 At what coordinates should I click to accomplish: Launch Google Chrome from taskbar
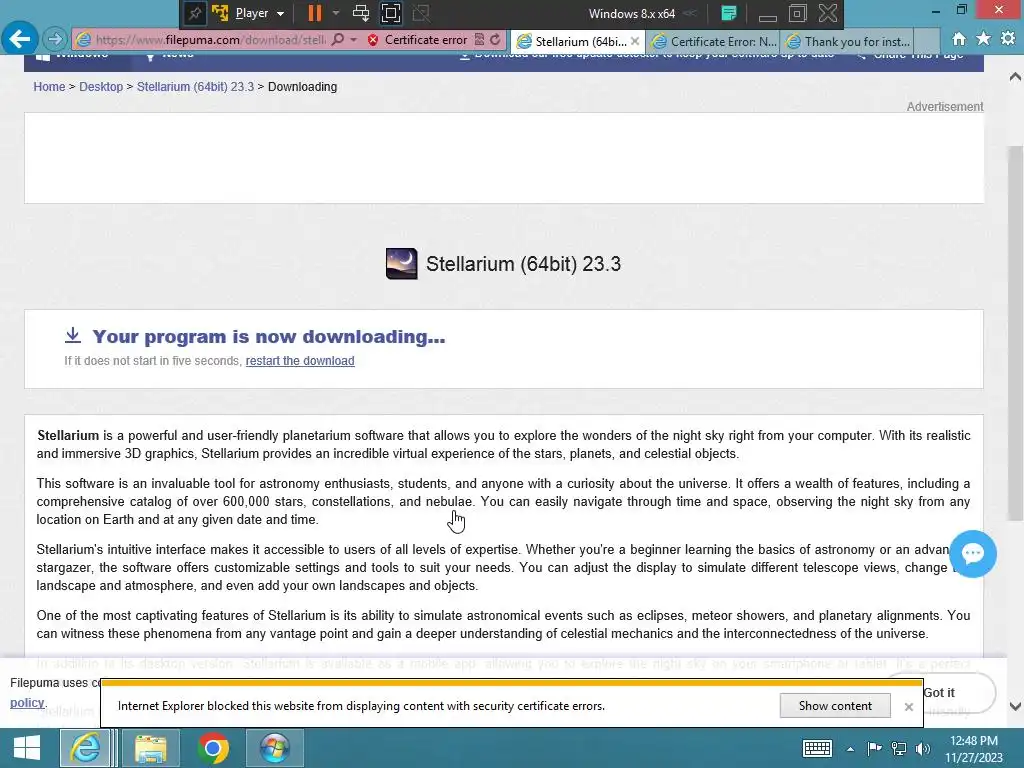pyautogui.click(x=212, y=748)
